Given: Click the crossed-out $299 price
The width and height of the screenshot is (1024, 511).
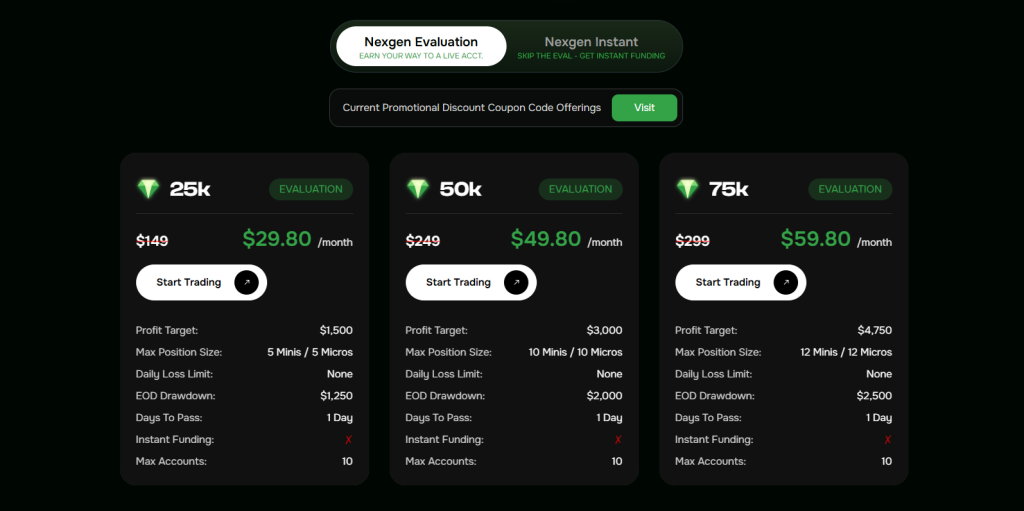Looking at the screenshot, I should coord(692,241).
